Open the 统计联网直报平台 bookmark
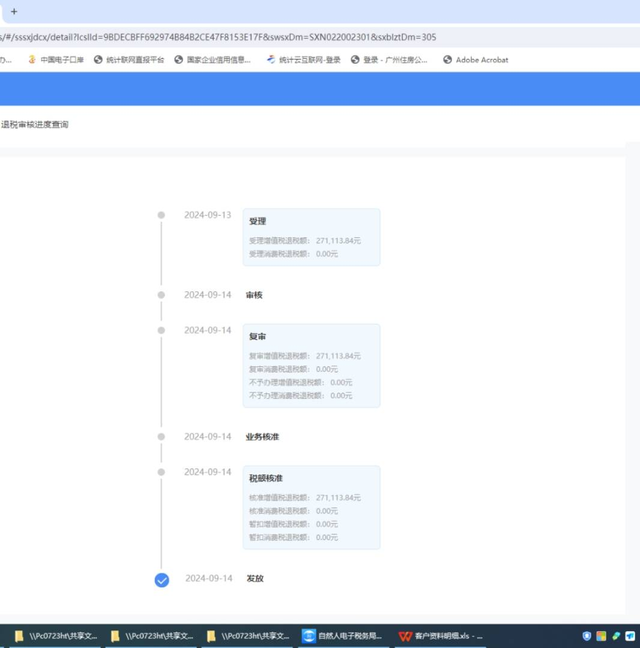 tap(129, 60)
